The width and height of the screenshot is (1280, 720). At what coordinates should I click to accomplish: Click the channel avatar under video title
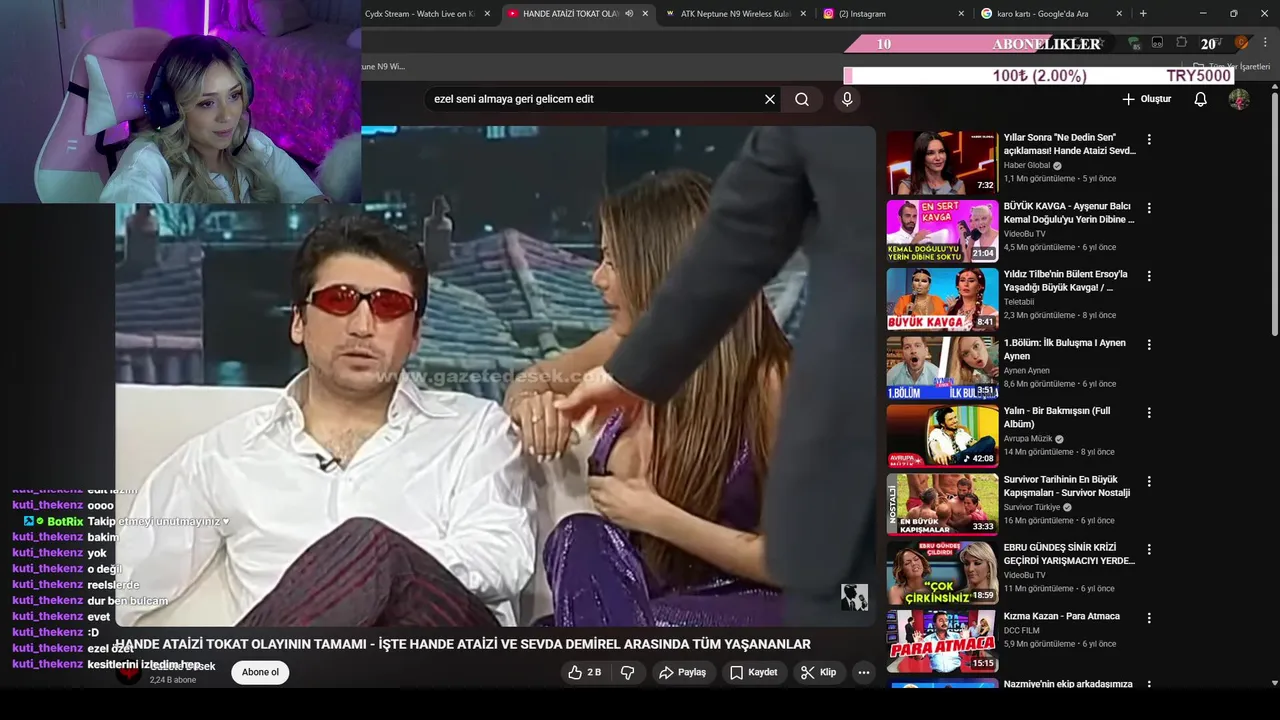click(129, 673)
